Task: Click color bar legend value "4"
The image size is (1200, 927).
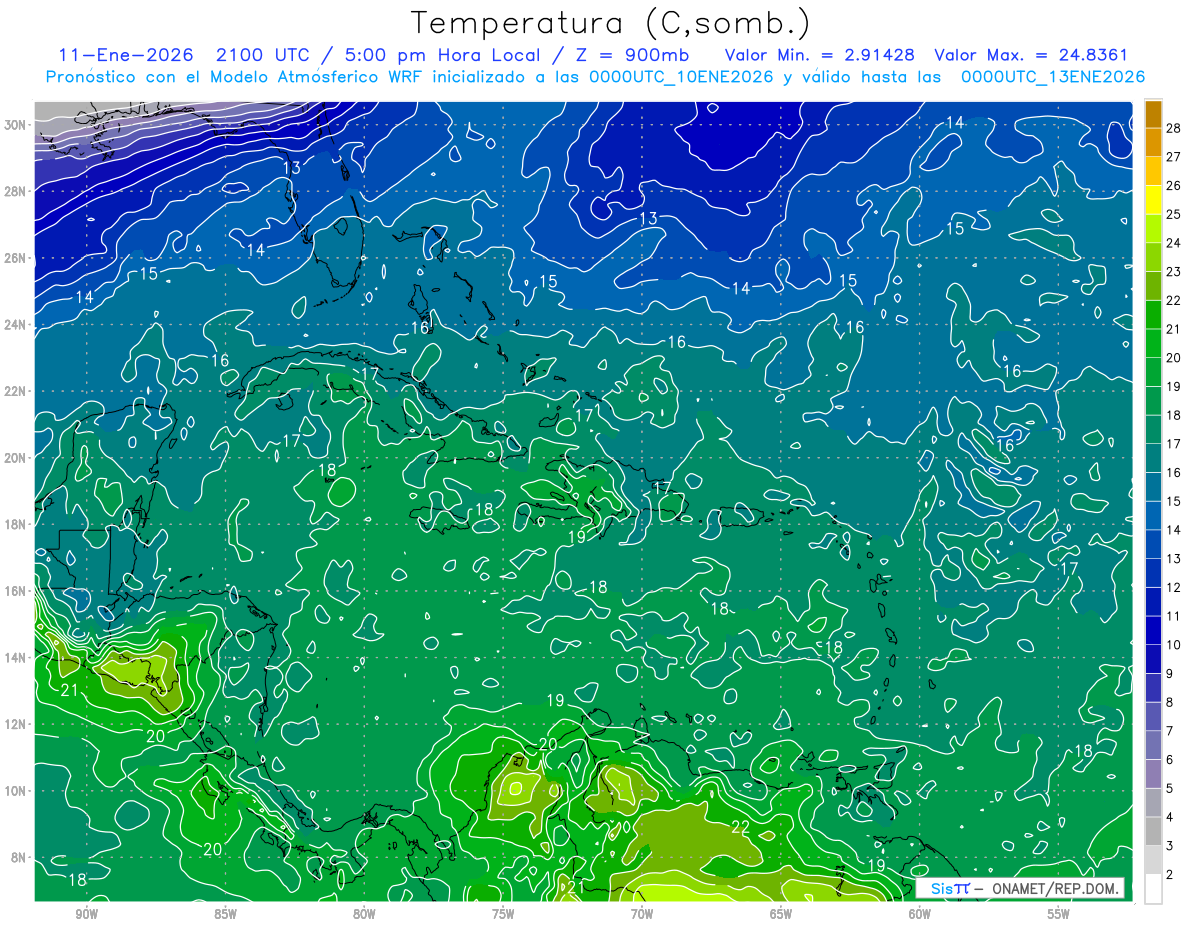Action: click(1170, 817)
